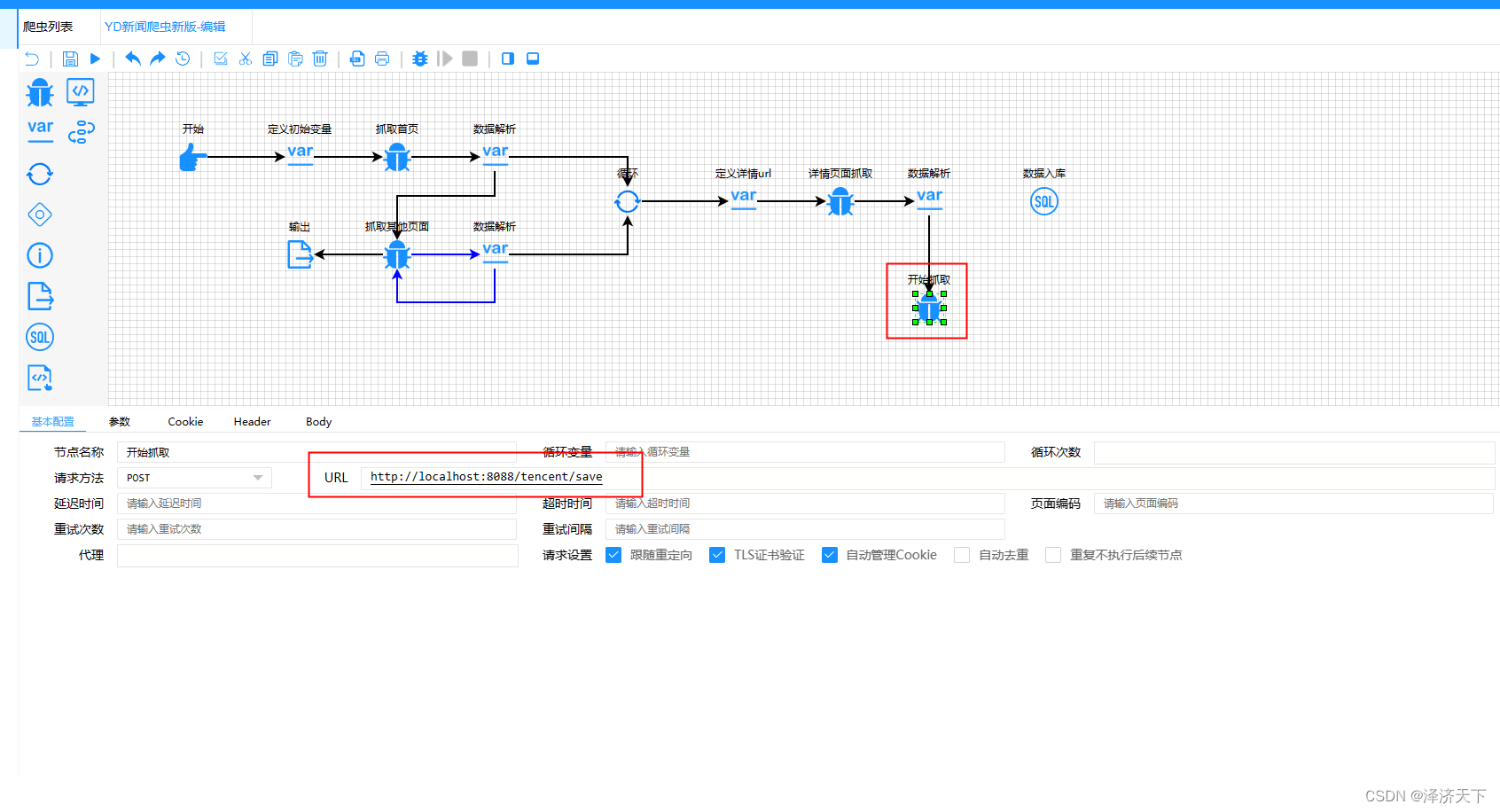This screenshot has width=1500, height=812.
Task: Enable the 重复不执行后续节点 checkbox
Action: point(1053,555)
